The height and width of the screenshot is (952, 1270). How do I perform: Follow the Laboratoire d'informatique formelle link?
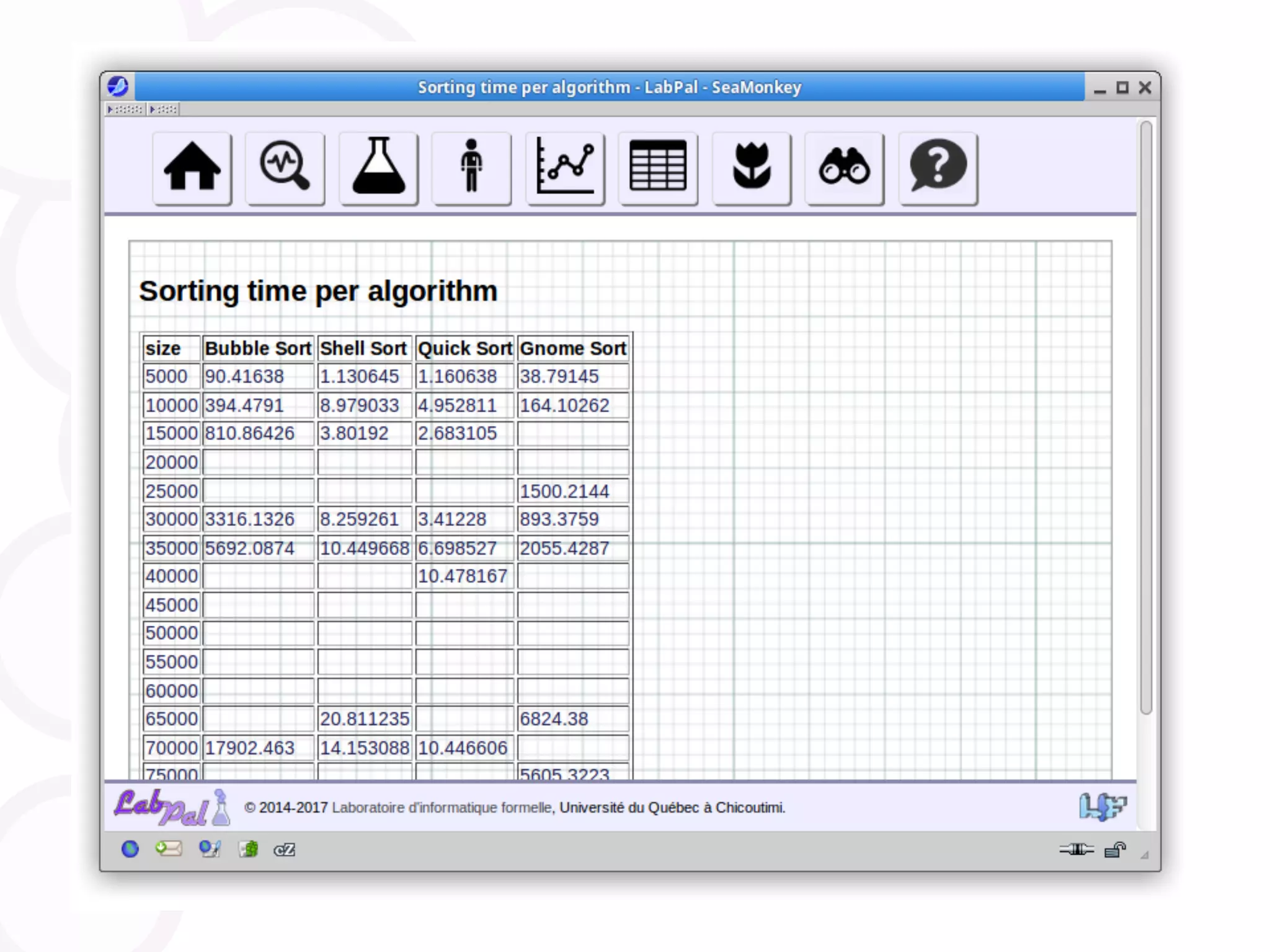tap(442, 808)
